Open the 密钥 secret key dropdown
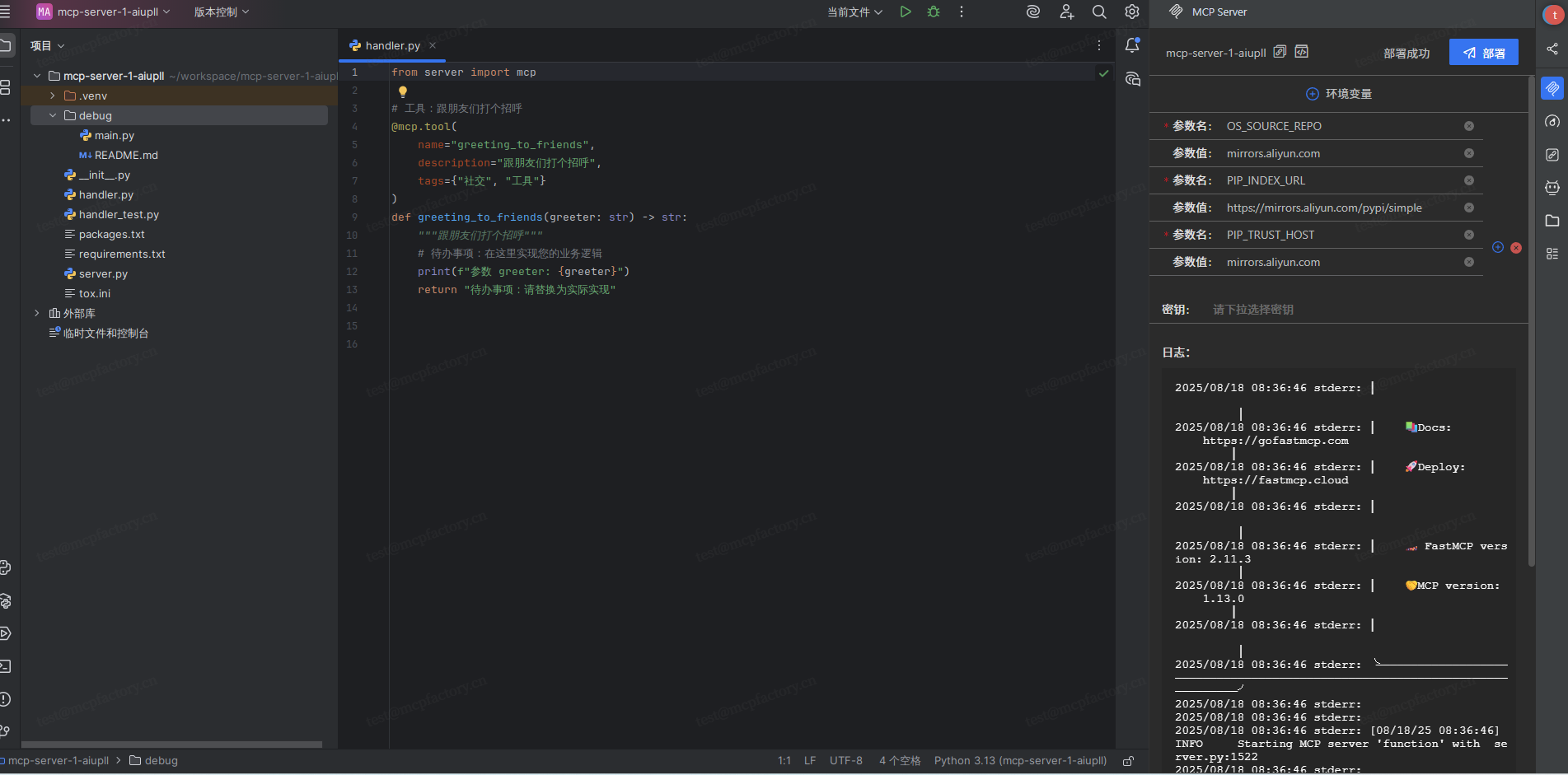Viewport: 1568px width, 775px height. pyautogui.click(x=1252, y=310)
